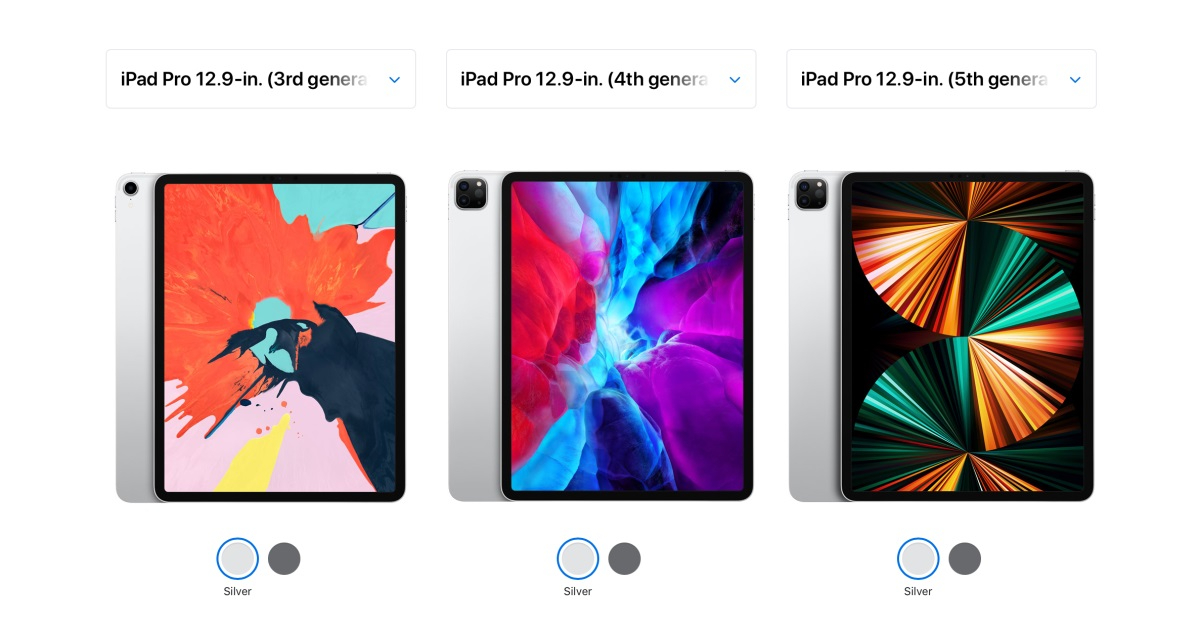Select Silver color for 3rd generation iPad
This screenshot has height=628, width=1200.
238,558
